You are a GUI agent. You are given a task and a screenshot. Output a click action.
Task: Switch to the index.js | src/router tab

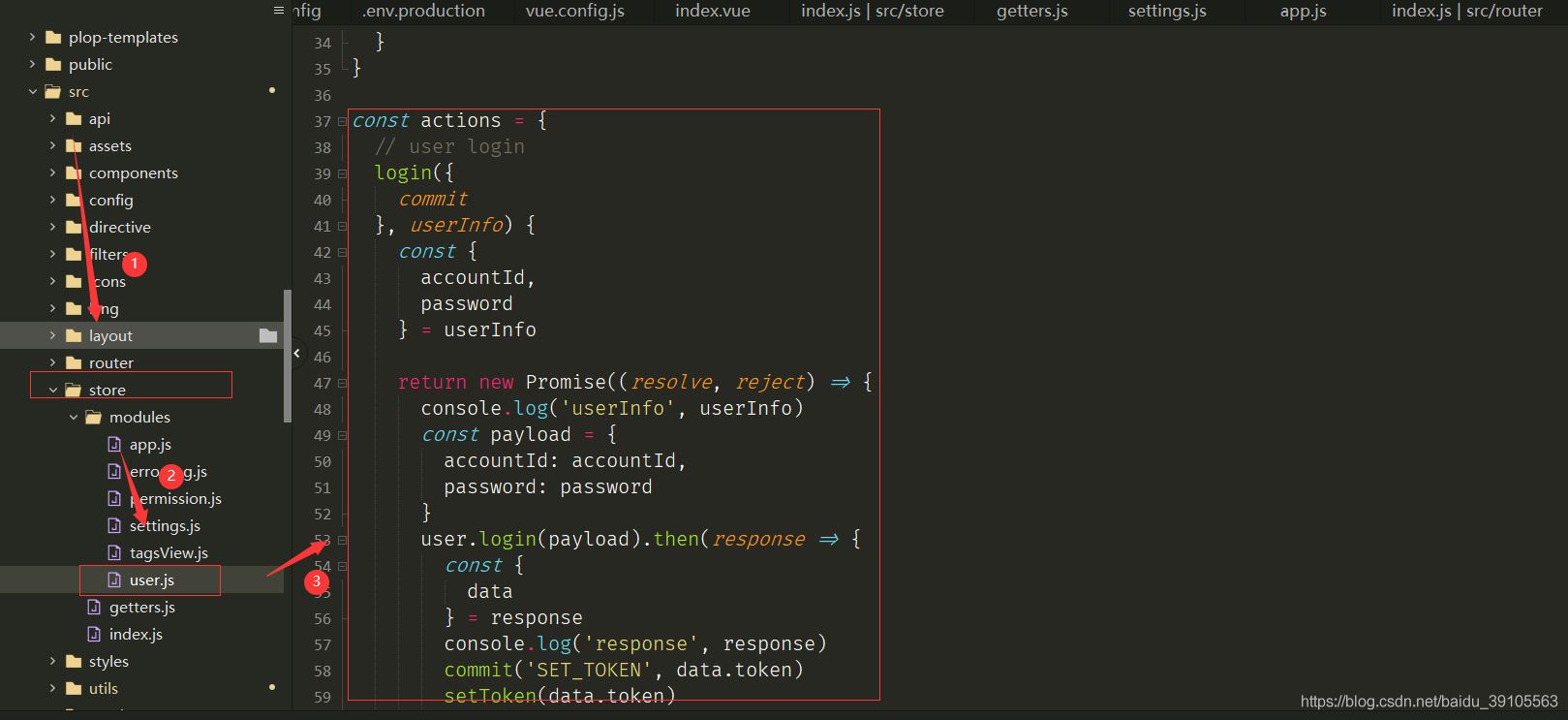coord(1467,12)
